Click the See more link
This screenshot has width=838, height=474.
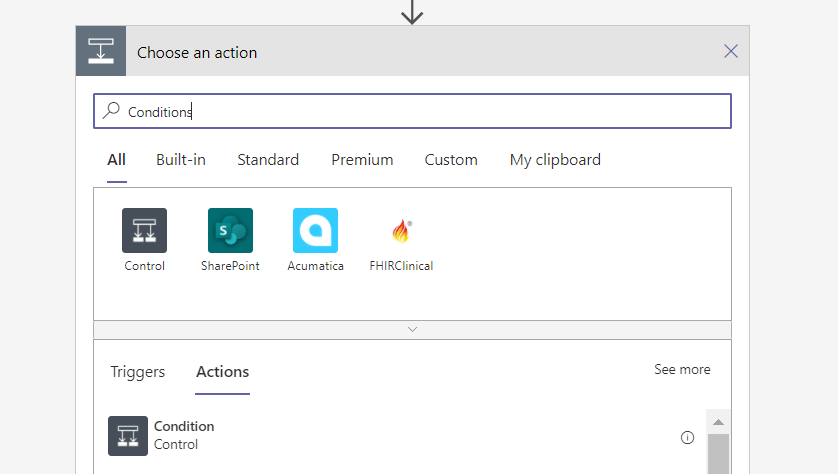pyautogui.click(x=682, y=370)
